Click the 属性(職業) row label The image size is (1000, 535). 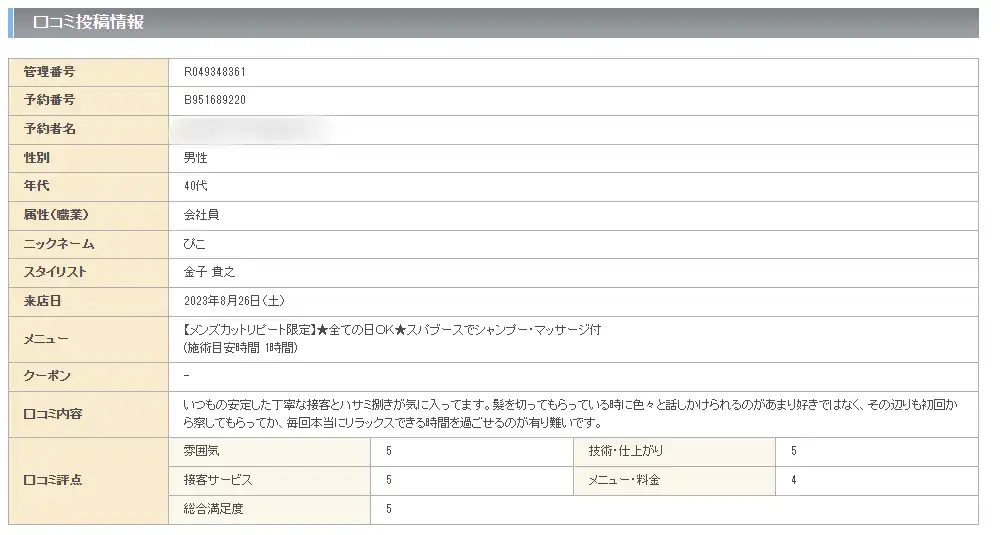(x=56, y=215)
